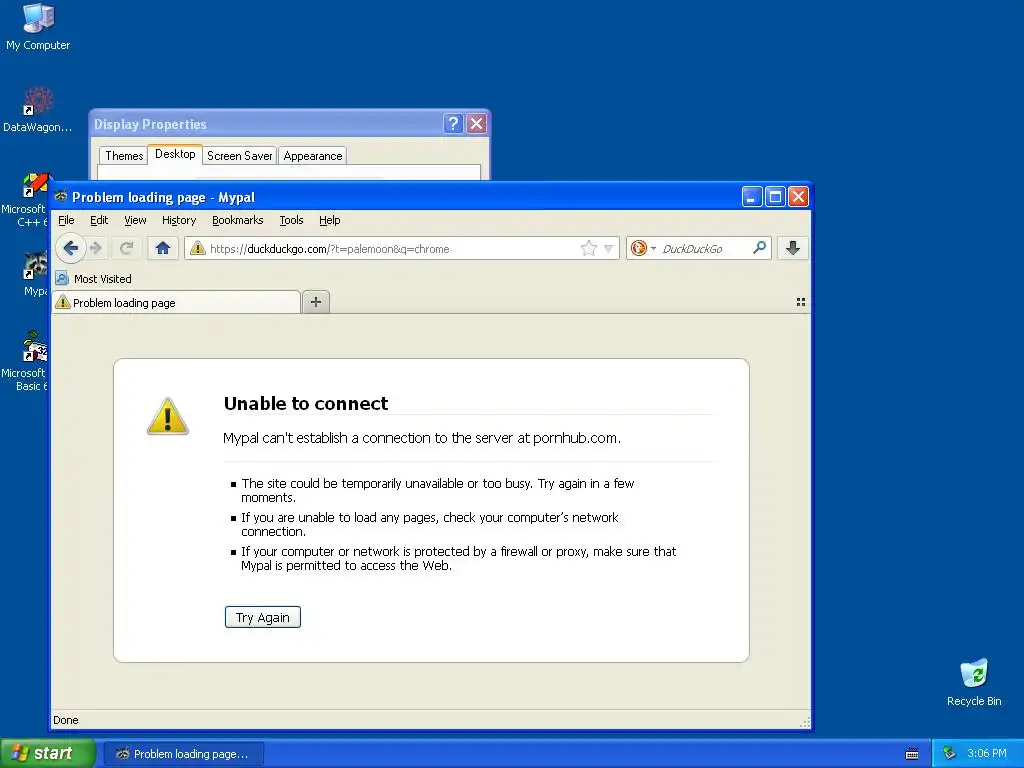The height and width of the screenshot is (768, 1024).
Task: Open the Most Visited bookmarks folder
Action: point(94,279)
